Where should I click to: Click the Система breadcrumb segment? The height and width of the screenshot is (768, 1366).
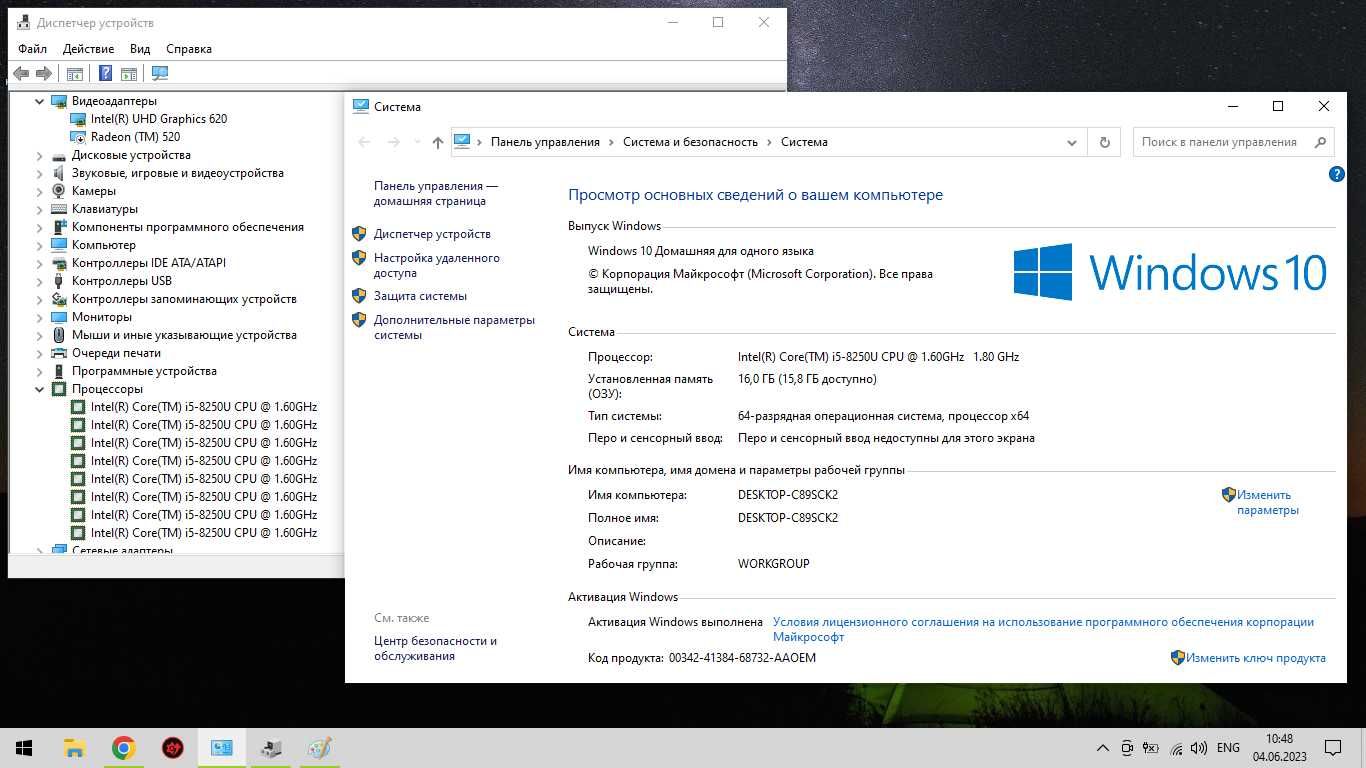pyautogui.click(x=804, y=142)
